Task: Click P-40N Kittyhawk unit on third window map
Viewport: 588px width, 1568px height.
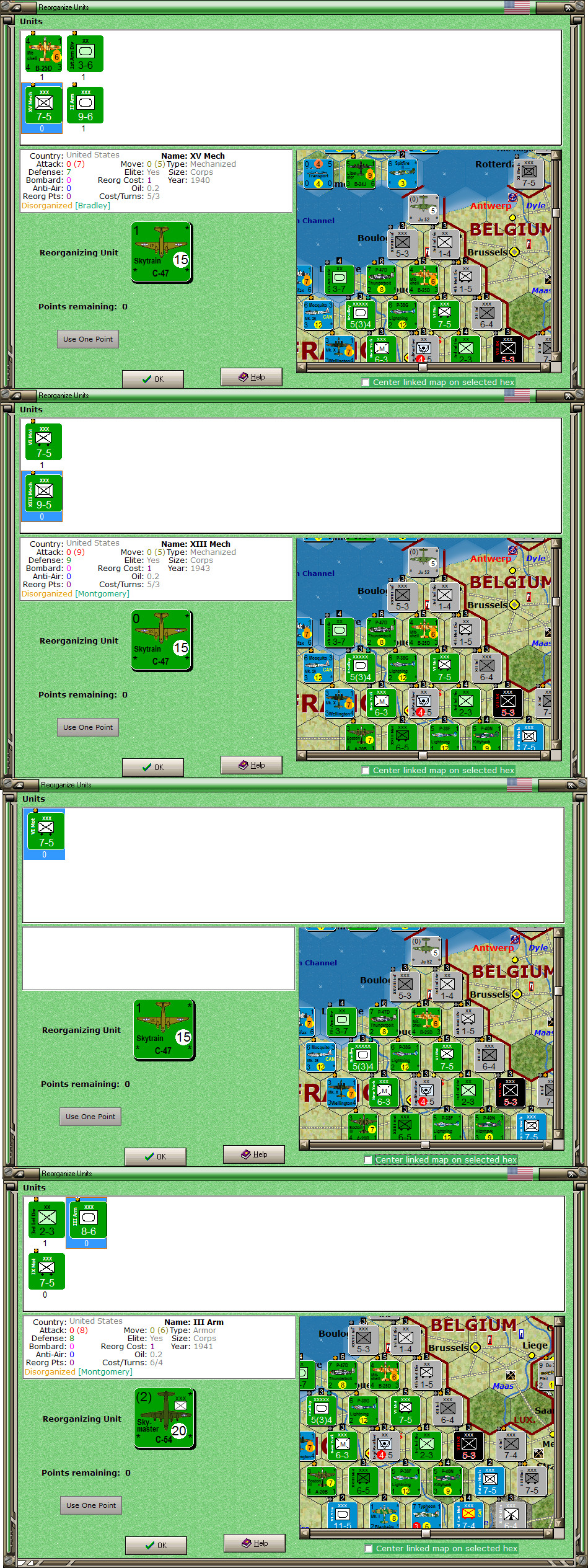Action: pyautogui.click(x=489, y=1127)
